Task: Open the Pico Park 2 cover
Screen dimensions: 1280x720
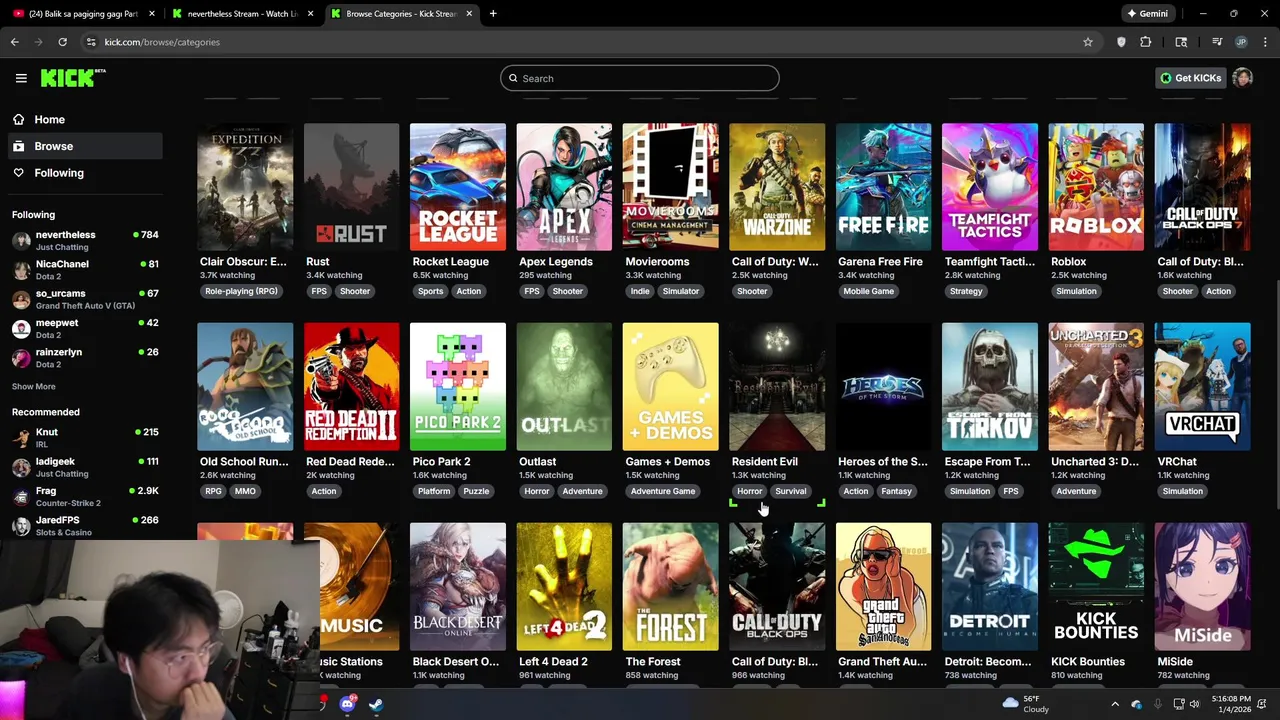Action: pos(458,387)
